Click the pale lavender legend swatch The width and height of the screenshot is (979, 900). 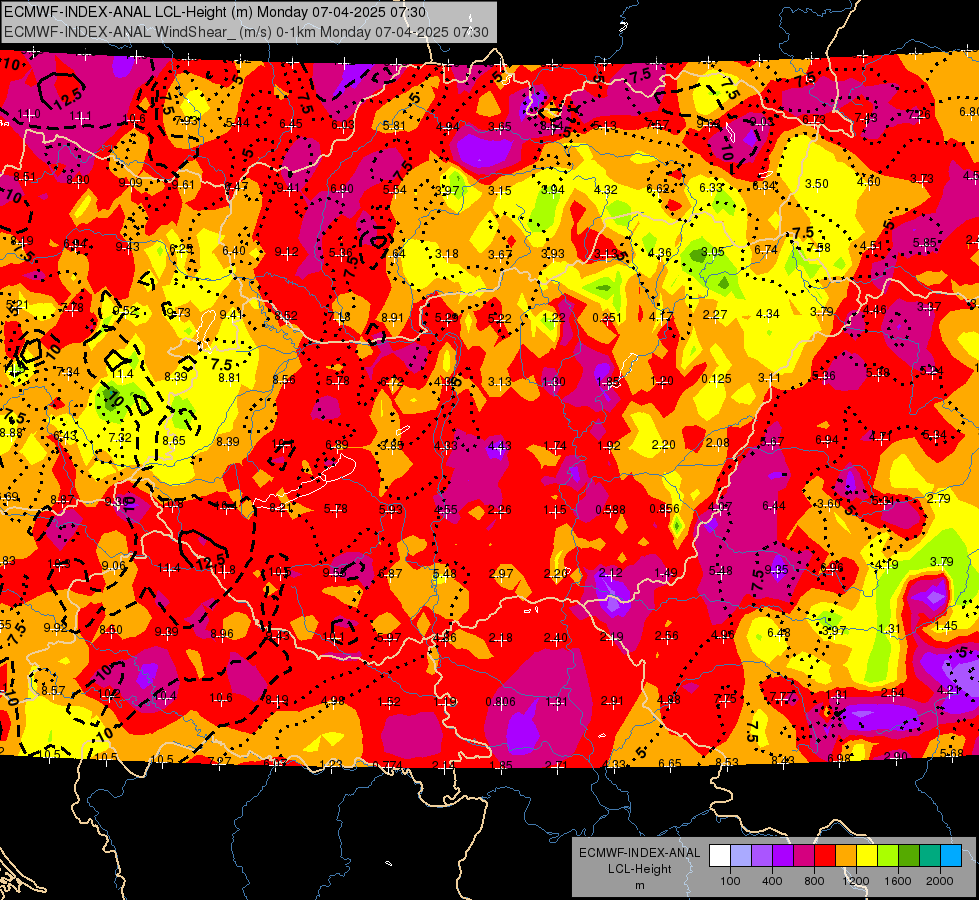[741, 855]
